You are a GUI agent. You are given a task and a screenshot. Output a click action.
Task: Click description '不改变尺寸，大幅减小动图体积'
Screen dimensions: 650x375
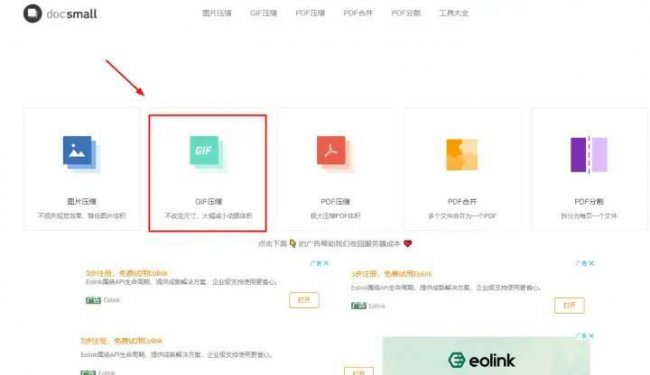click(209, 215)
